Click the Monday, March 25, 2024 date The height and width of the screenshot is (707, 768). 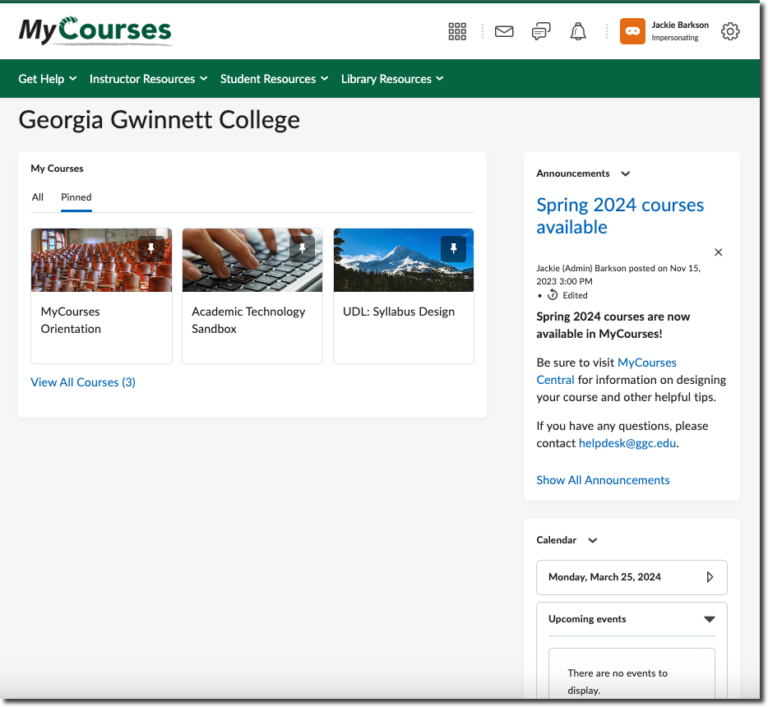604,577
